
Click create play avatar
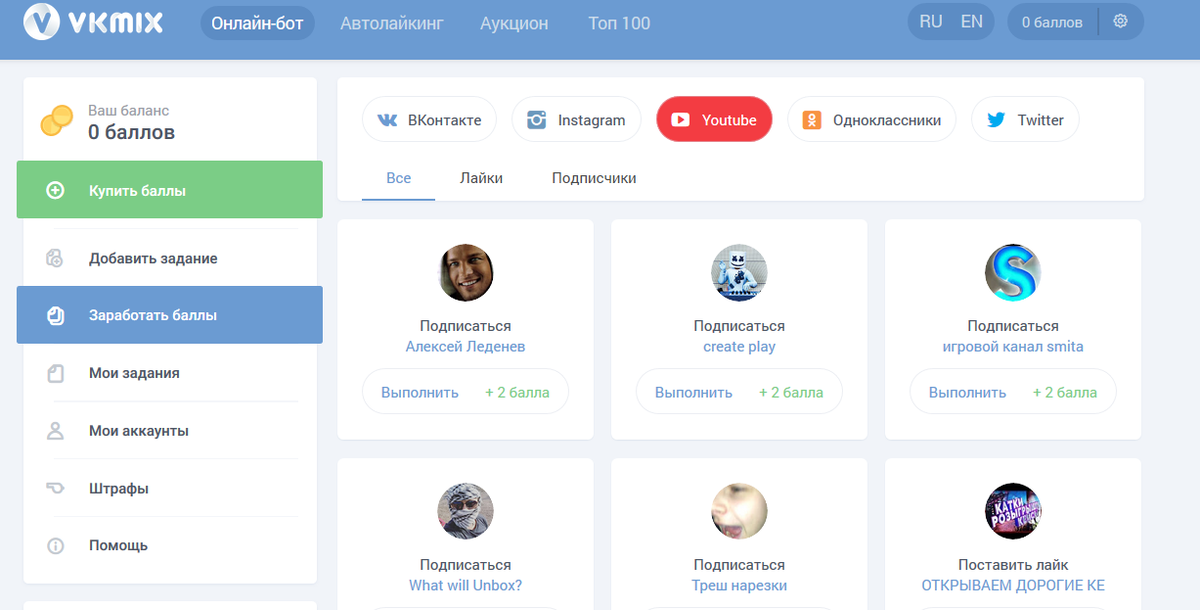coord(739,273)
